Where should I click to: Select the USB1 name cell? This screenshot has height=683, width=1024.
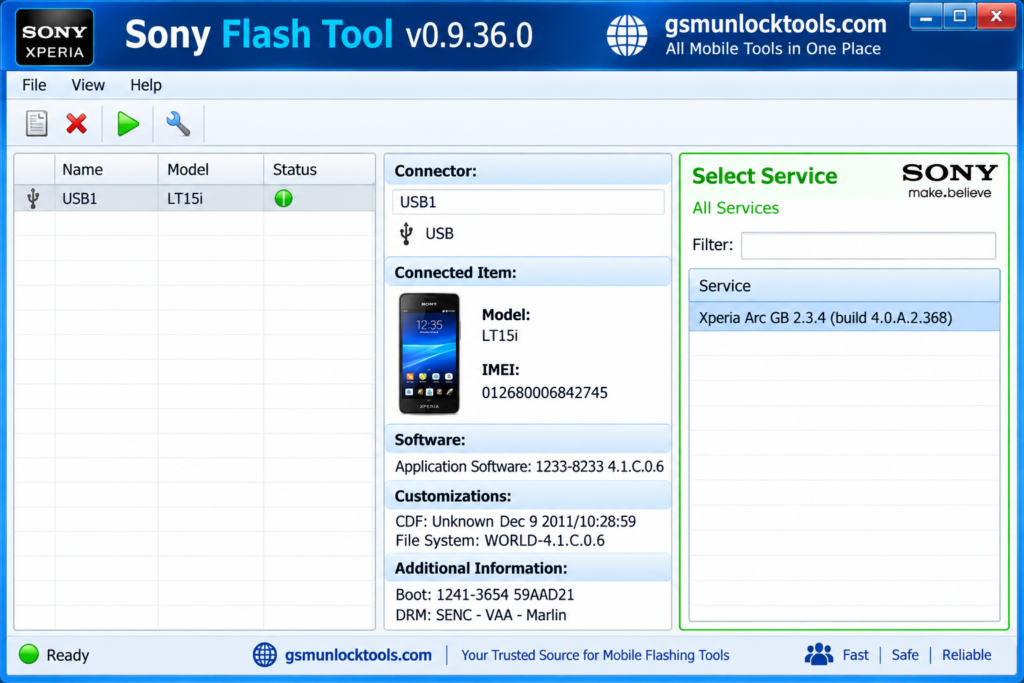point(106,199)
